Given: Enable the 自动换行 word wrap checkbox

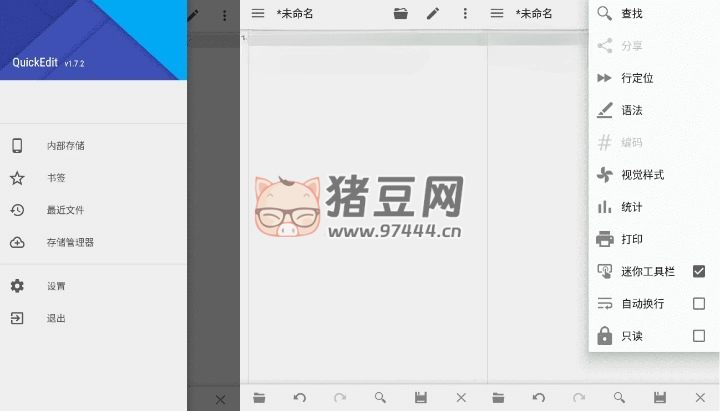Looking at the screenshot, I should tap(699, 303).
